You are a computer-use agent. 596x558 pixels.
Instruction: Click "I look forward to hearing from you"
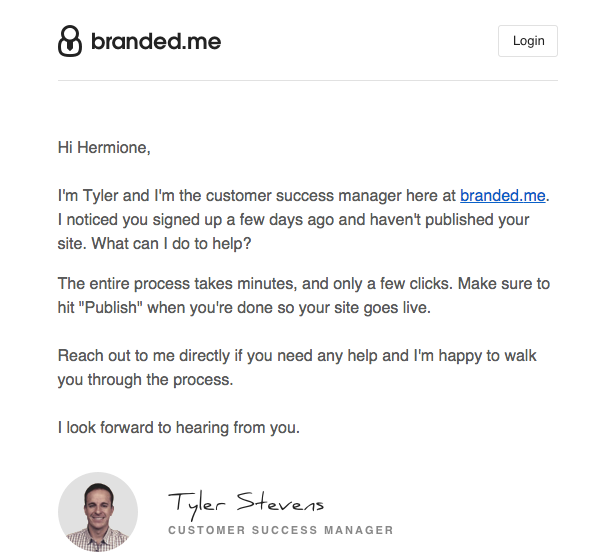point(179,428)
